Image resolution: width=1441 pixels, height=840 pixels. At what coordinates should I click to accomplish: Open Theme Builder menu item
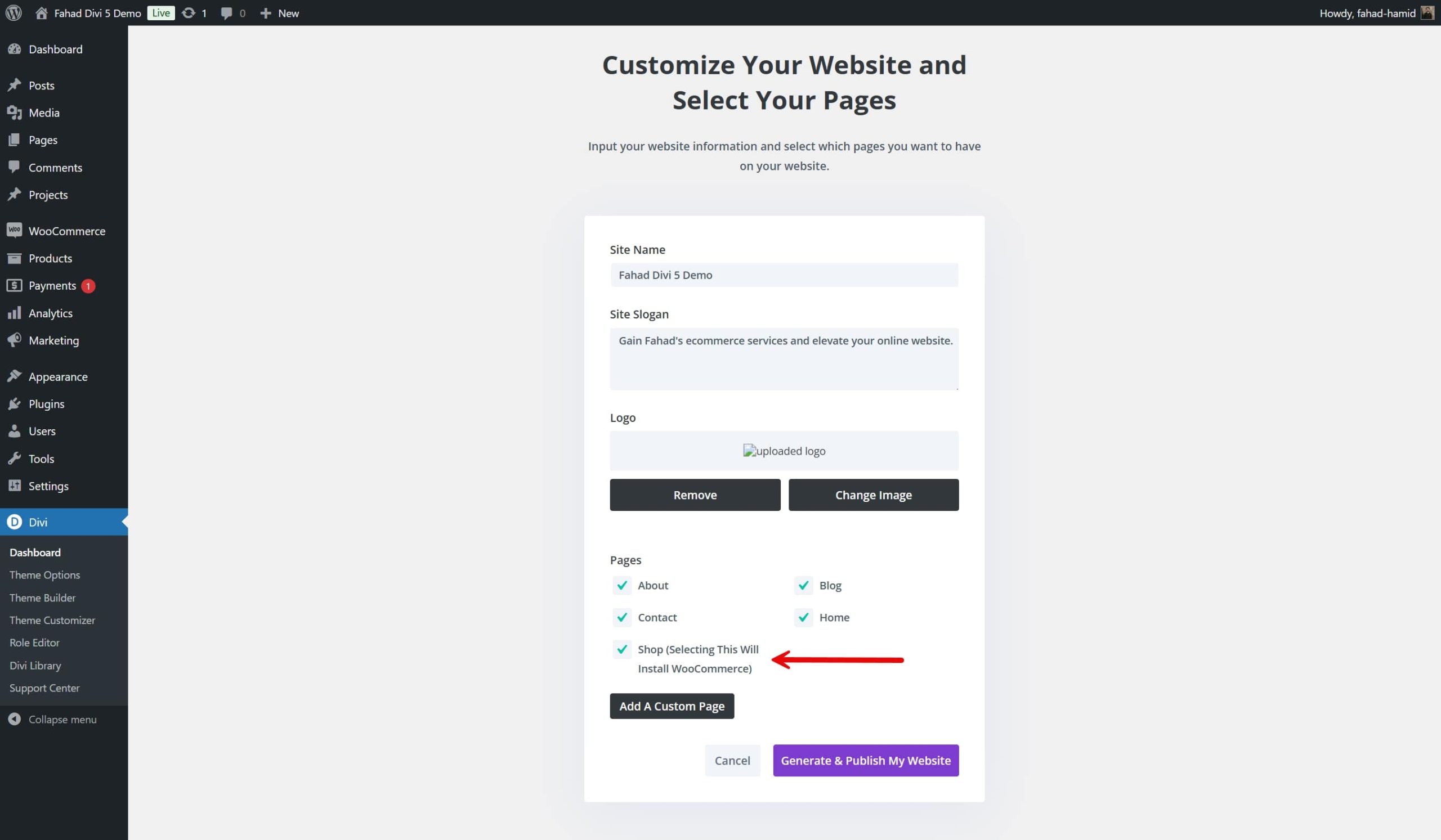pyautogui.click(x=42, y=597)
